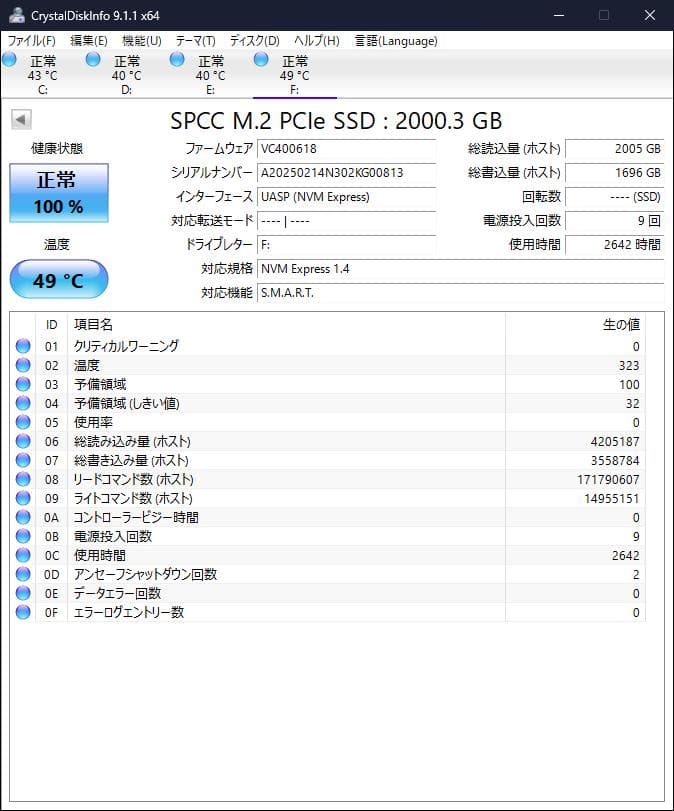Screen dimensions: 674x811
Task: Click the 健康状態 label
Action: coord(57,148)
